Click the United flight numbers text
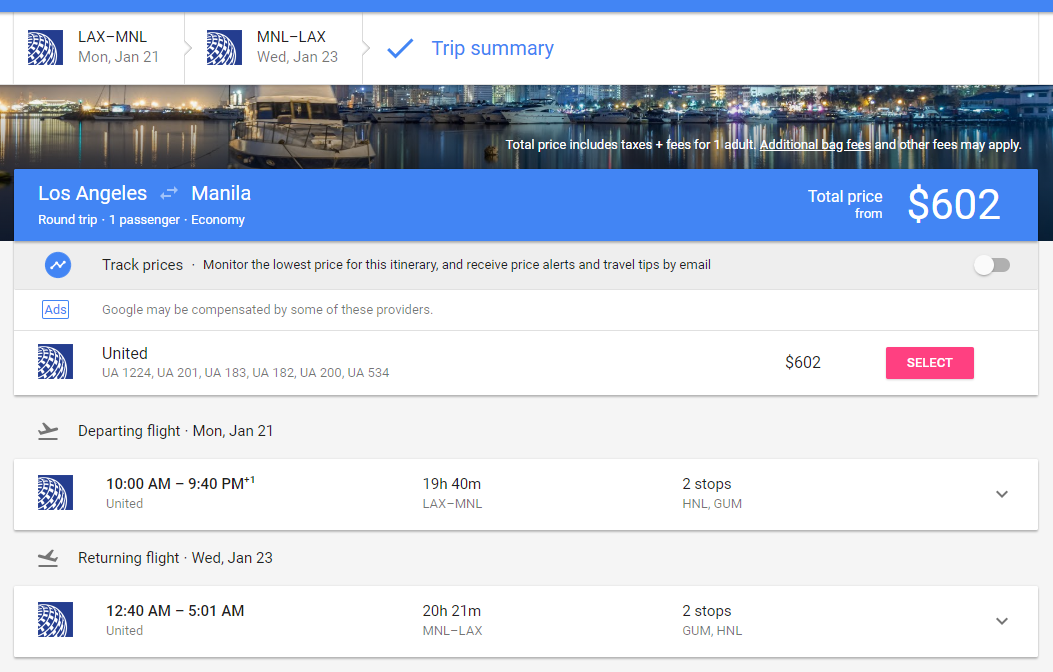Viewport: 1053px width, 672px height. 245,373
